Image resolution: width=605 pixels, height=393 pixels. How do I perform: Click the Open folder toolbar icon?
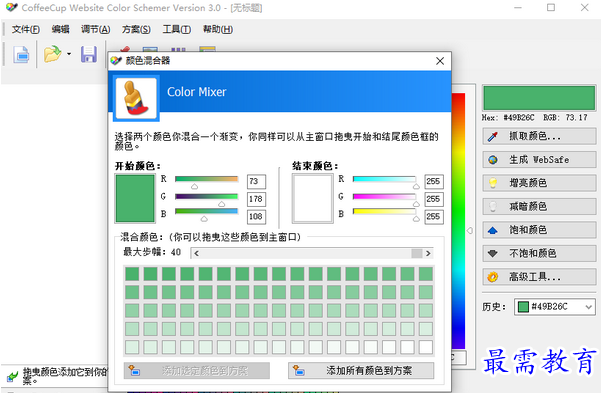[52, 54]
